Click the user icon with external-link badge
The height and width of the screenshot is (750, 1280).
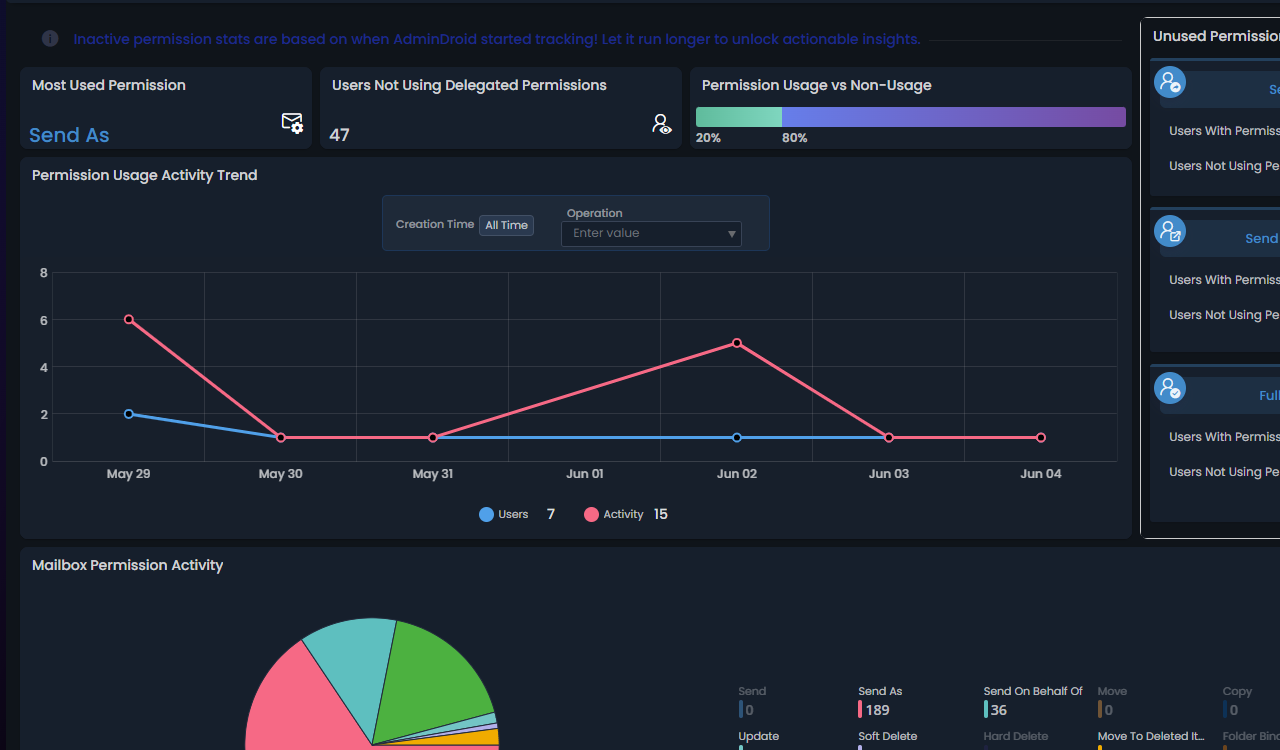[x=1170, y=232]
